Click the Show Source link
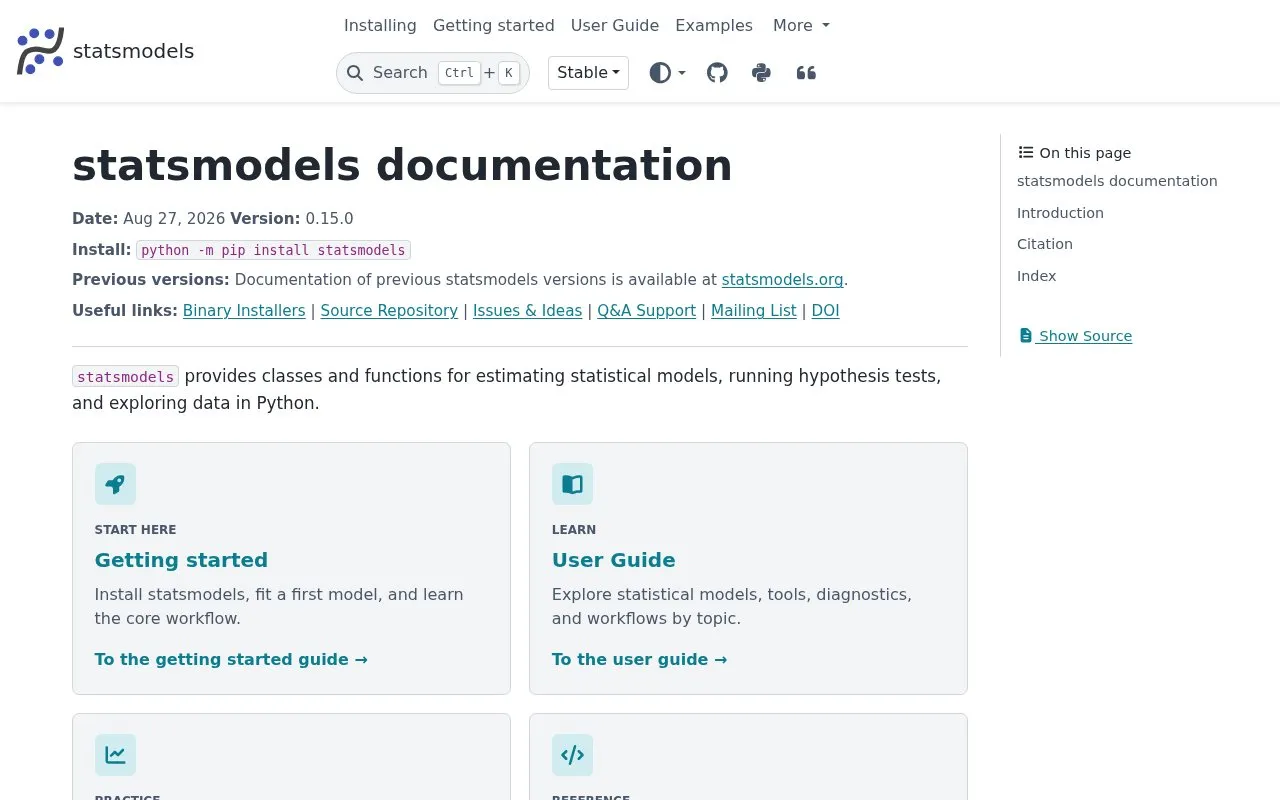 pos(1075,336)
